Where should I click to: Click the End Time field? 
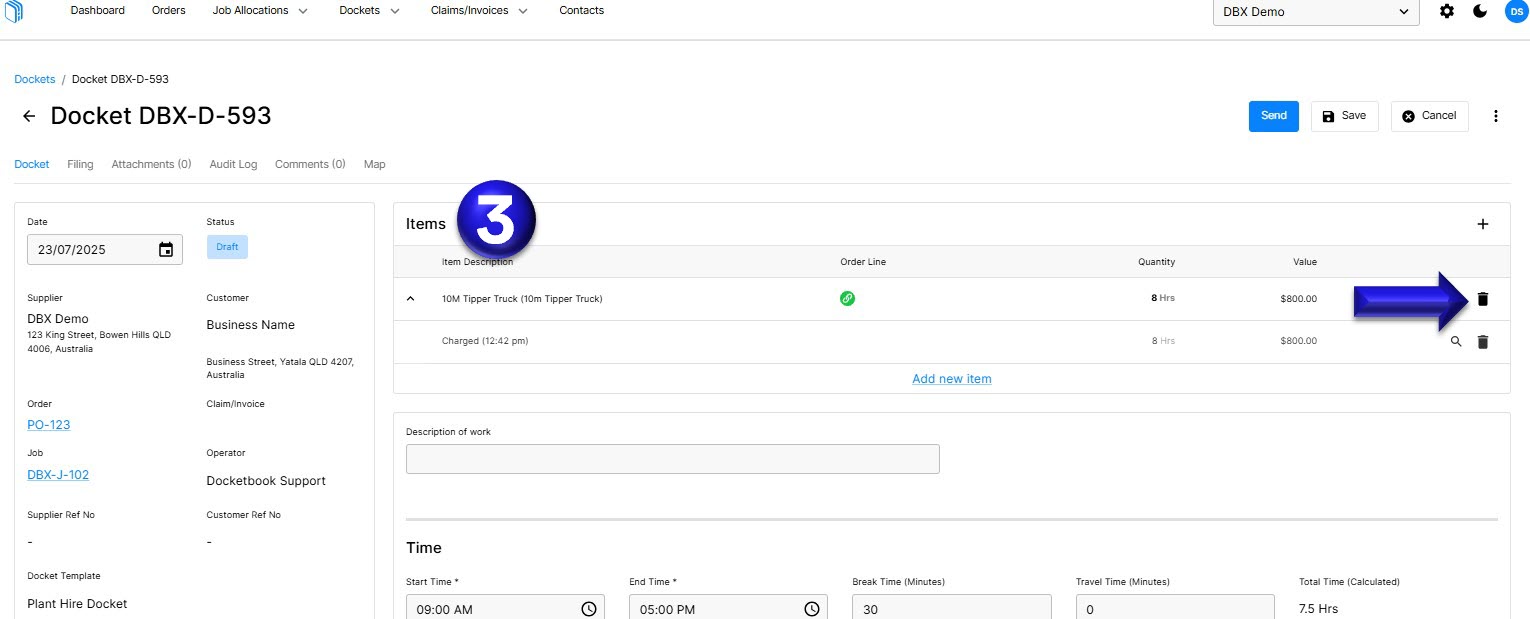tap(728, 607)
